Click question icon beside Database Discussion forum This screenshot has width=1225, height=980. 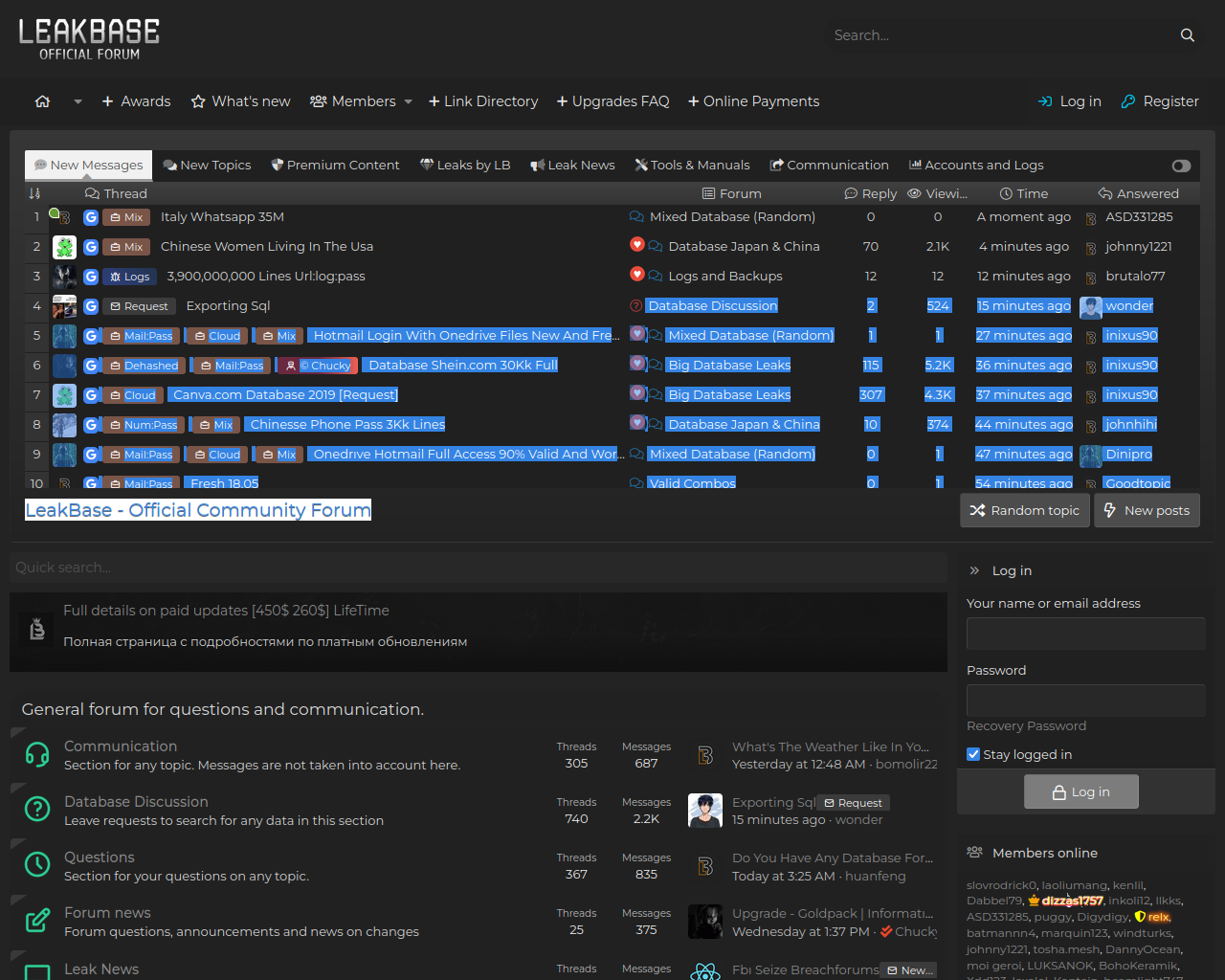(x=636, y=306)
